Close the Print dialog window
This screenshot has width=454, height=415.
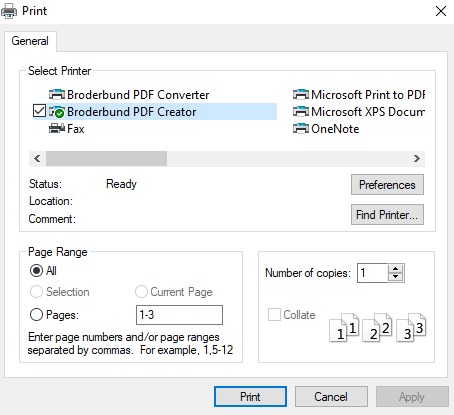click(441, 11)
